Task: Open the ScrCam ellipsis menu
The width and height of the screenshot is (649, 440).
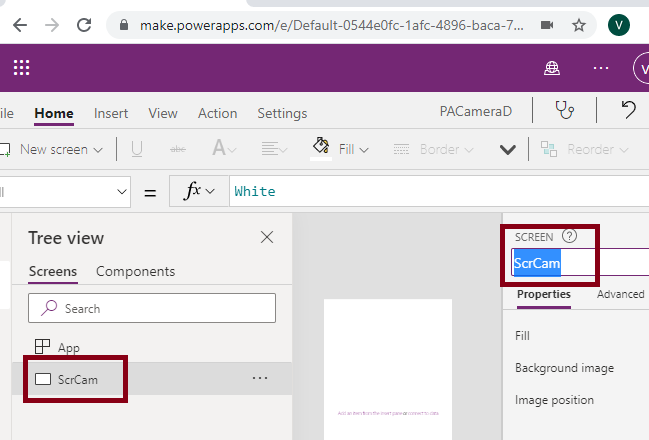Action: [x=260, y=378]
